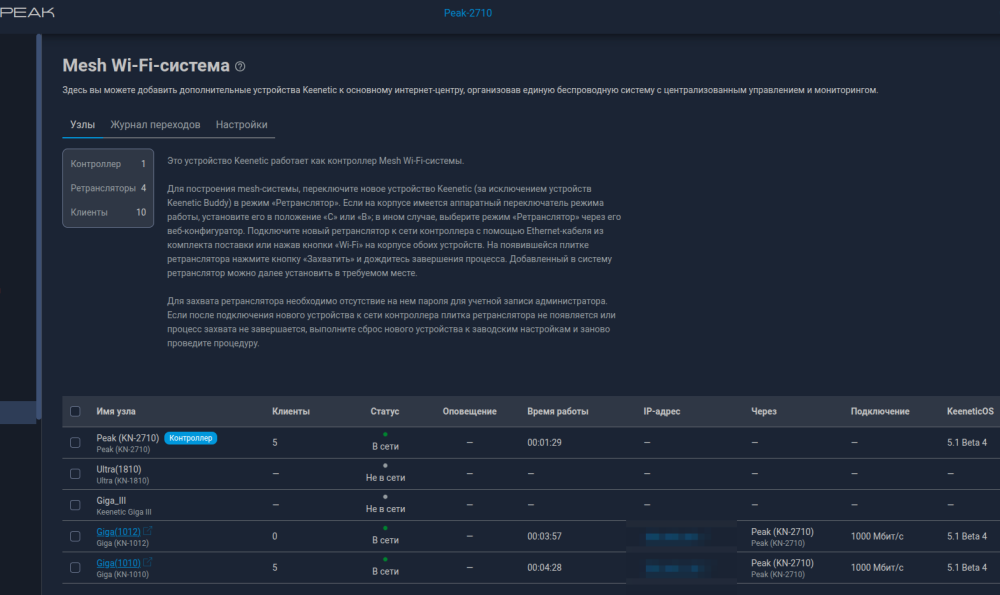Viewport: 1000px width, 595px height.
Task: Open external link icon next to Giga(1010)
Action: click(x=147, y=562)
